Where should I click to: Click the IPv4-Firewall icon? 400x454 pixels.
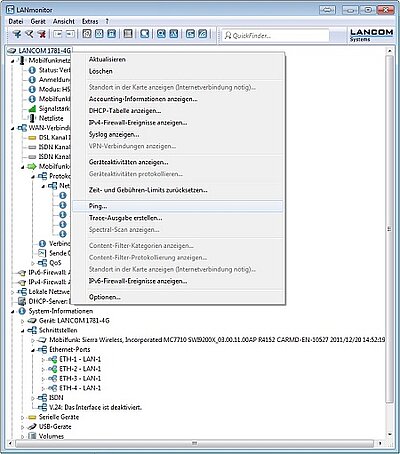22,282
